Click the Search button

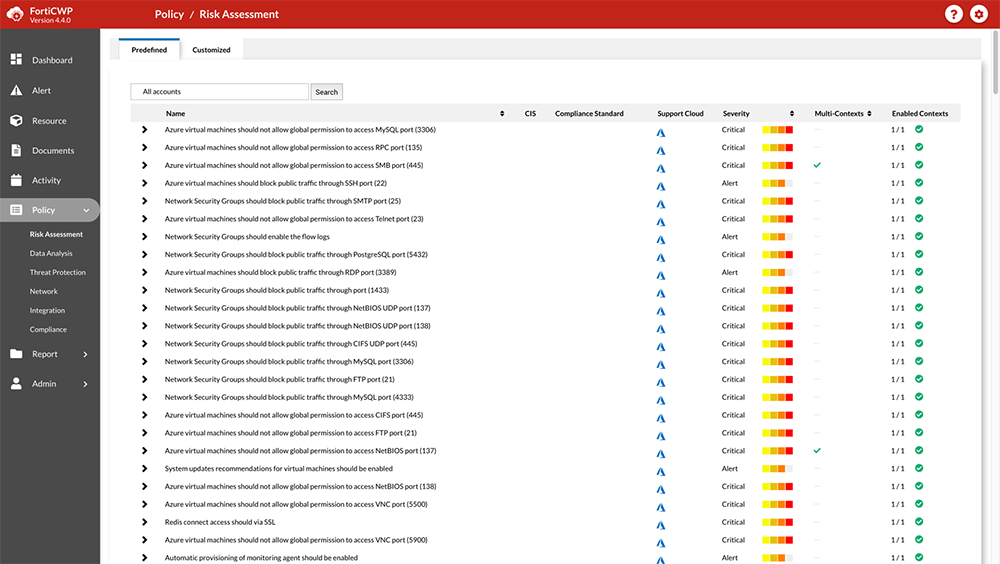[327, 92]
